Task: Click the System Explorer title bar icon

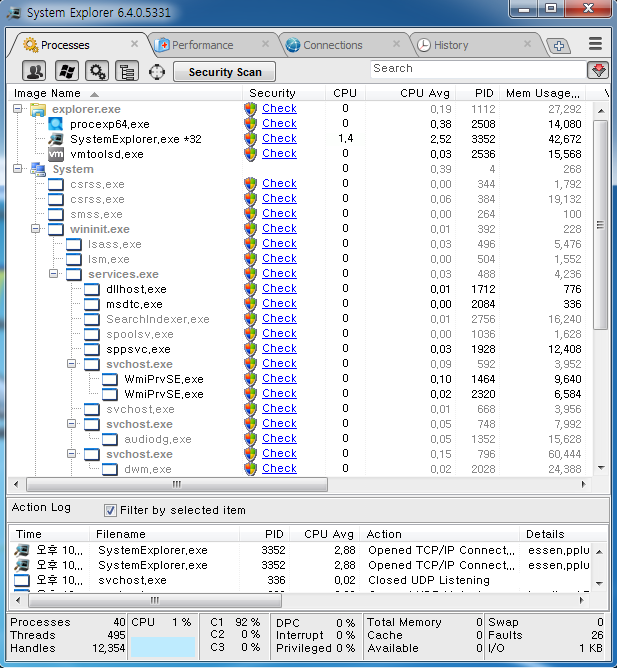Action: [x=14, y=13]
